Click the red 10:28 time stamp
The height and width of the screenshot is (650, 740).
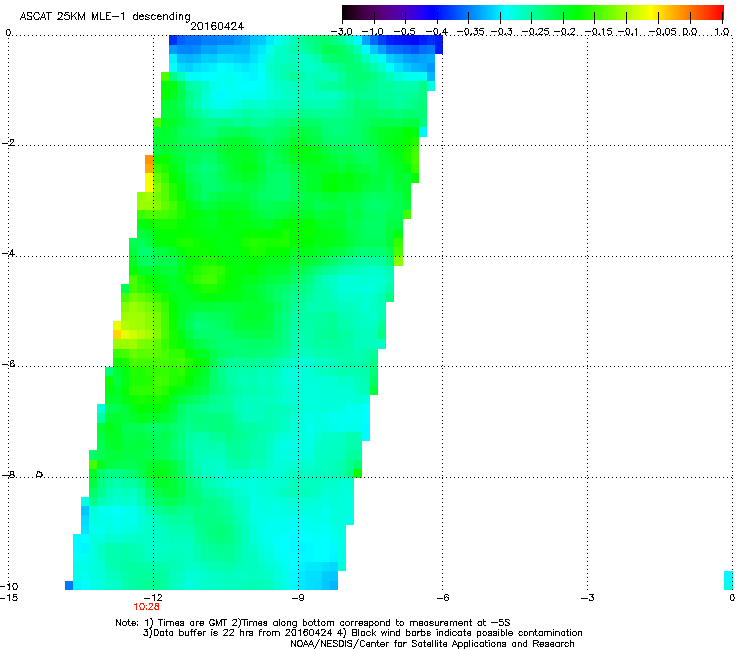tap(146, 607)
